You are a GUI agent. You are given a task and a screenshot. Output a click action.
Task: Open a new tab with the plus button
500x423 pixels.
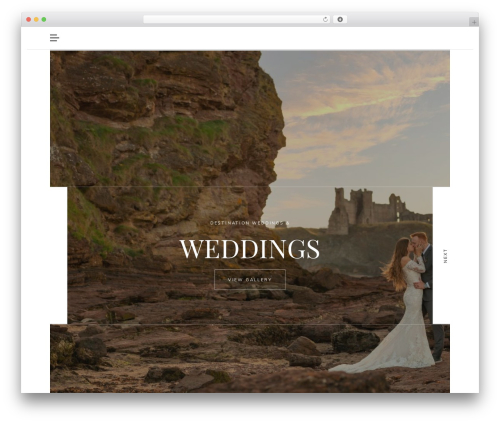[474, 22]
